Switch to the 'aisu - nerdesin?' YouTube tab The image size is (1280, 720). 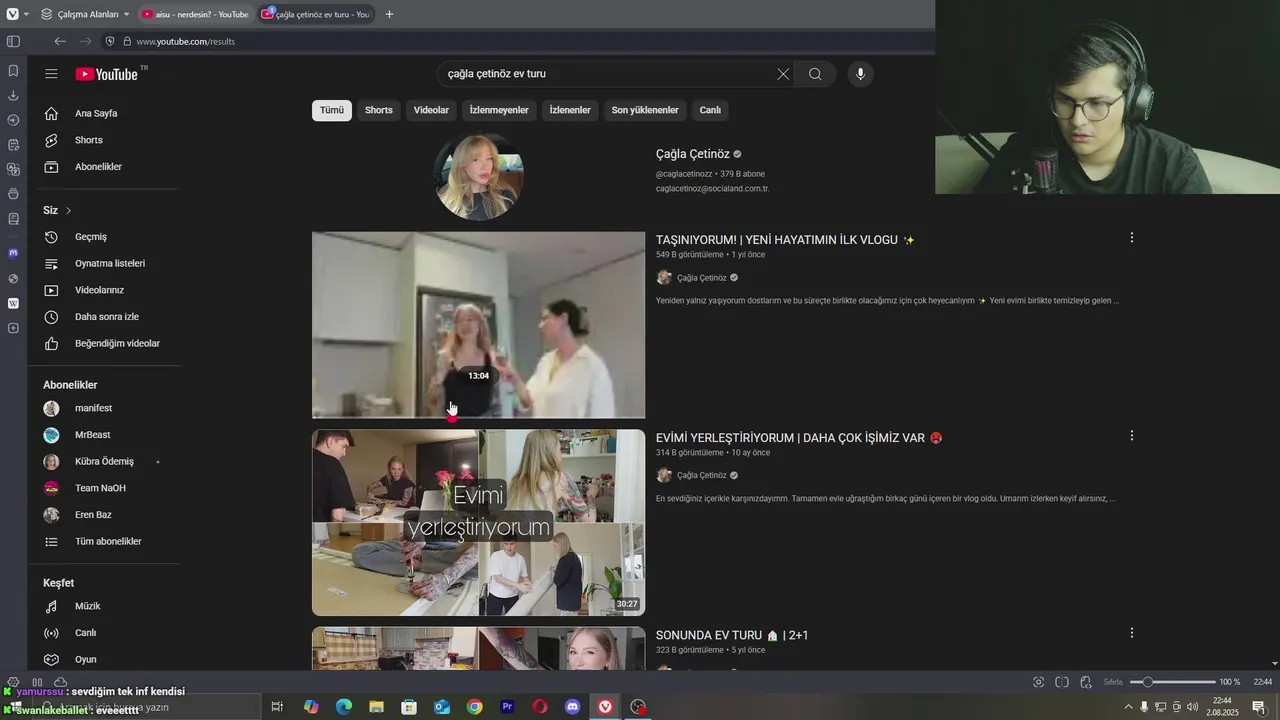[x=195, y=14]
